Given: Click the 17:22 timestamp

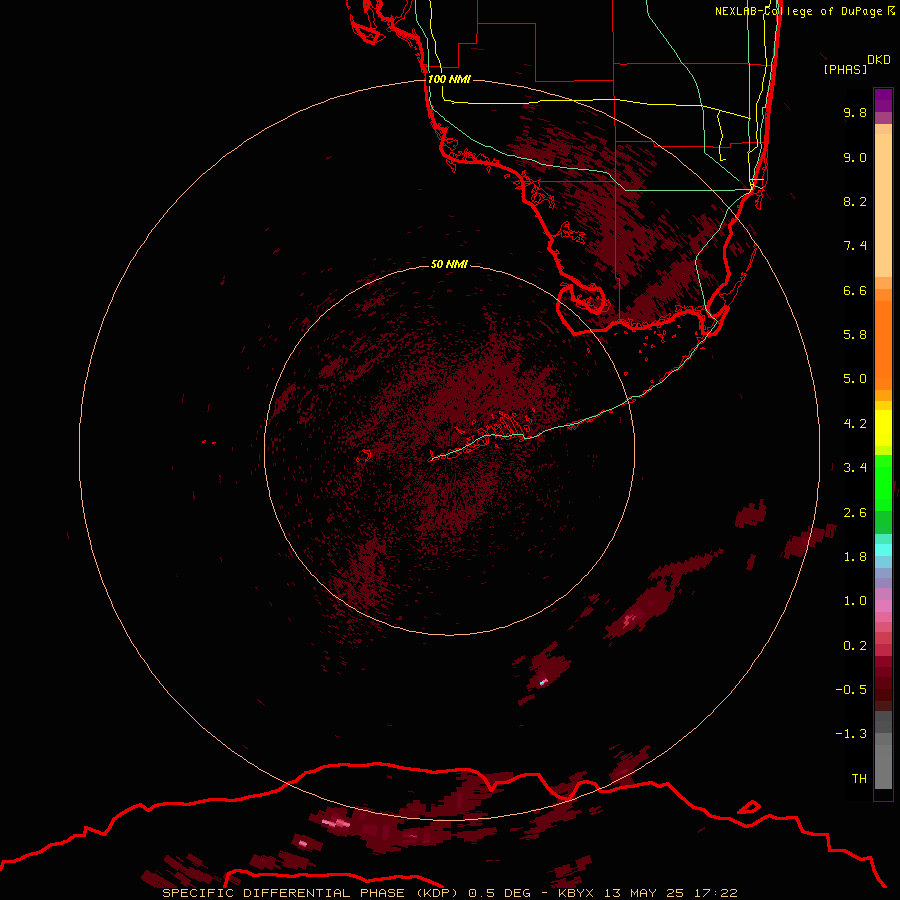Looking at the screenshot, I should 715,893.
